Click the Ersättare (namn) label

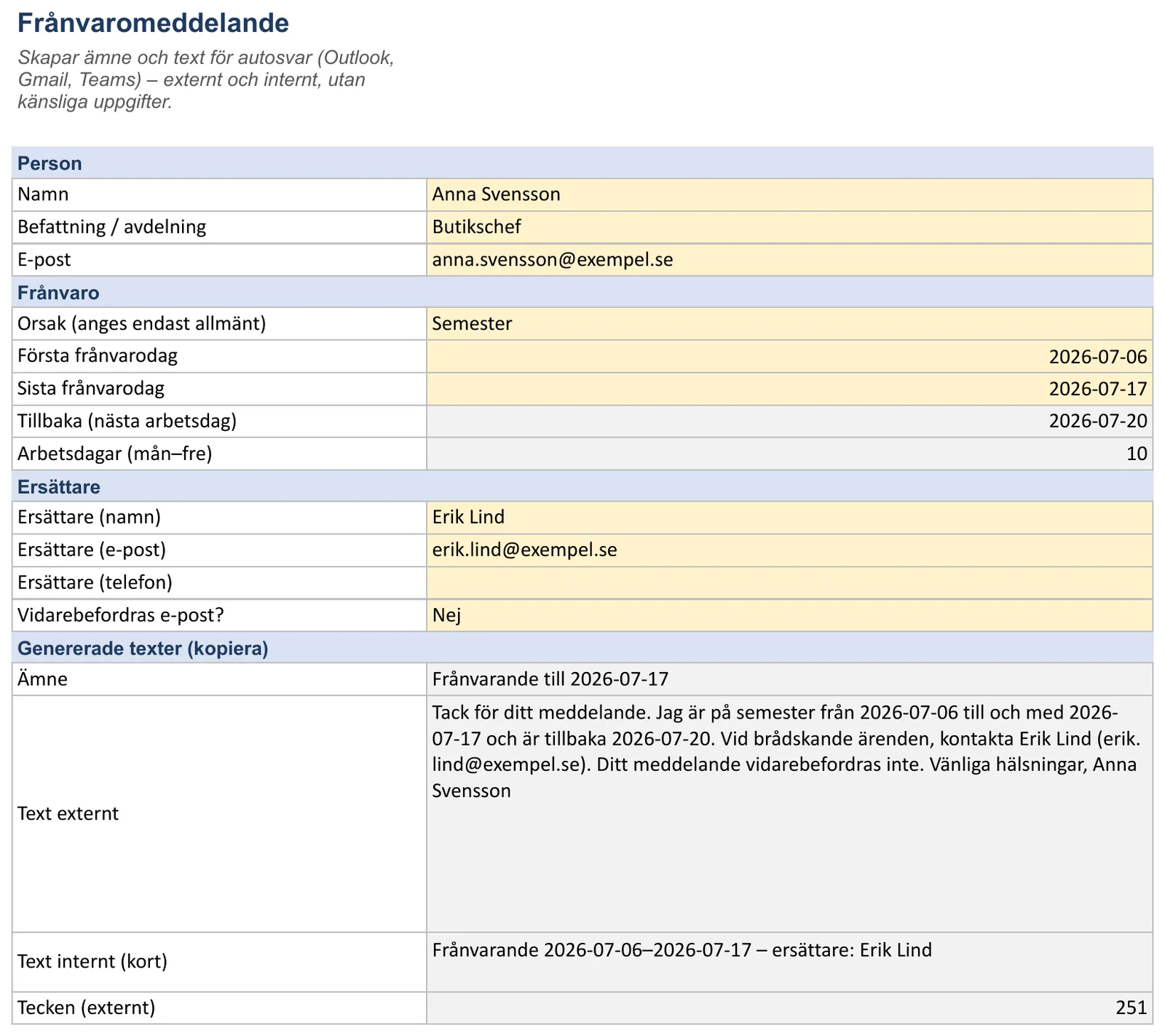click(89, 518)
